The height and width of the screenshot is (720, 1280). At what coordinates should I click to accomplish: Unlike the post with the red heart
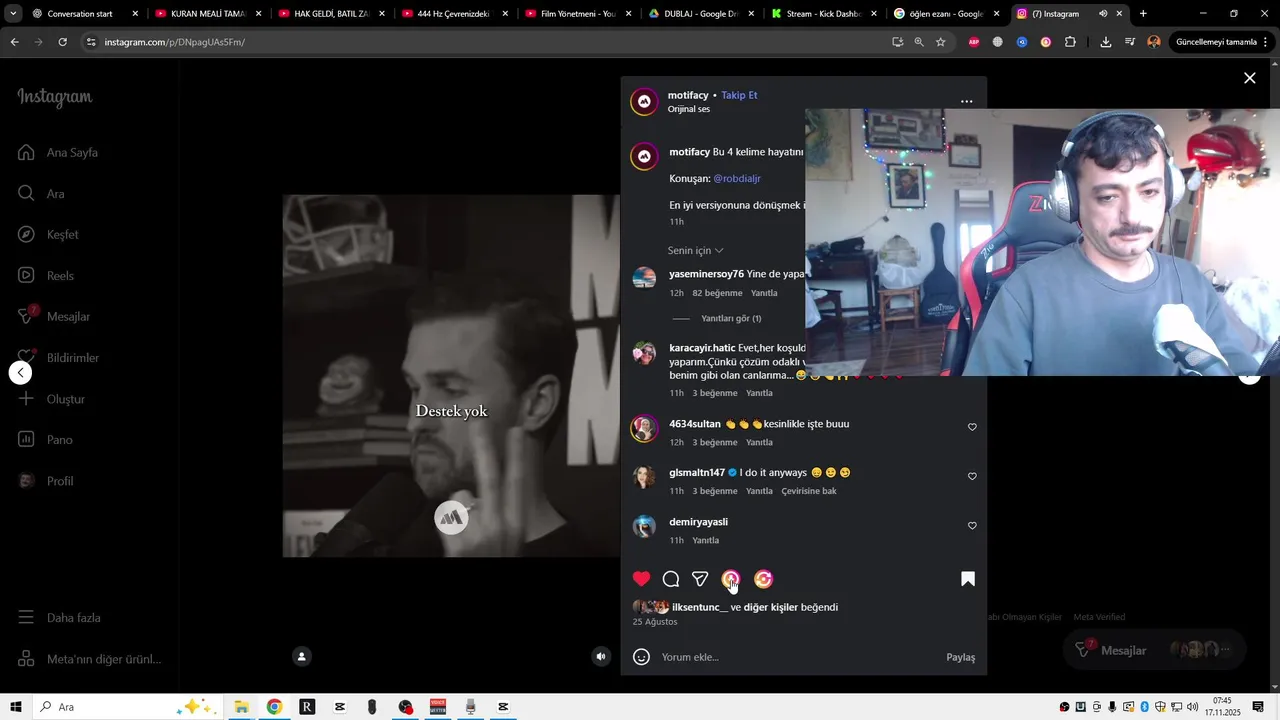pyautogui.click(x=642, y=579)
